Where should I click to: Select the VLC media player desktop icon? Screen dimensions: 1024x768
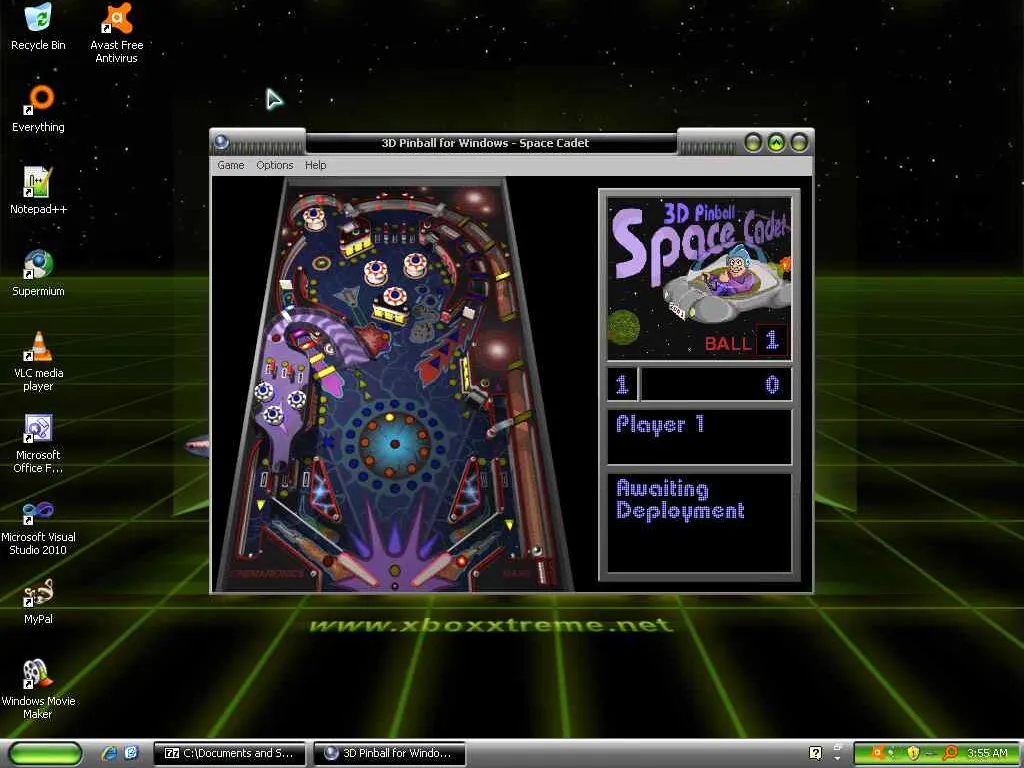coord(38,361)
